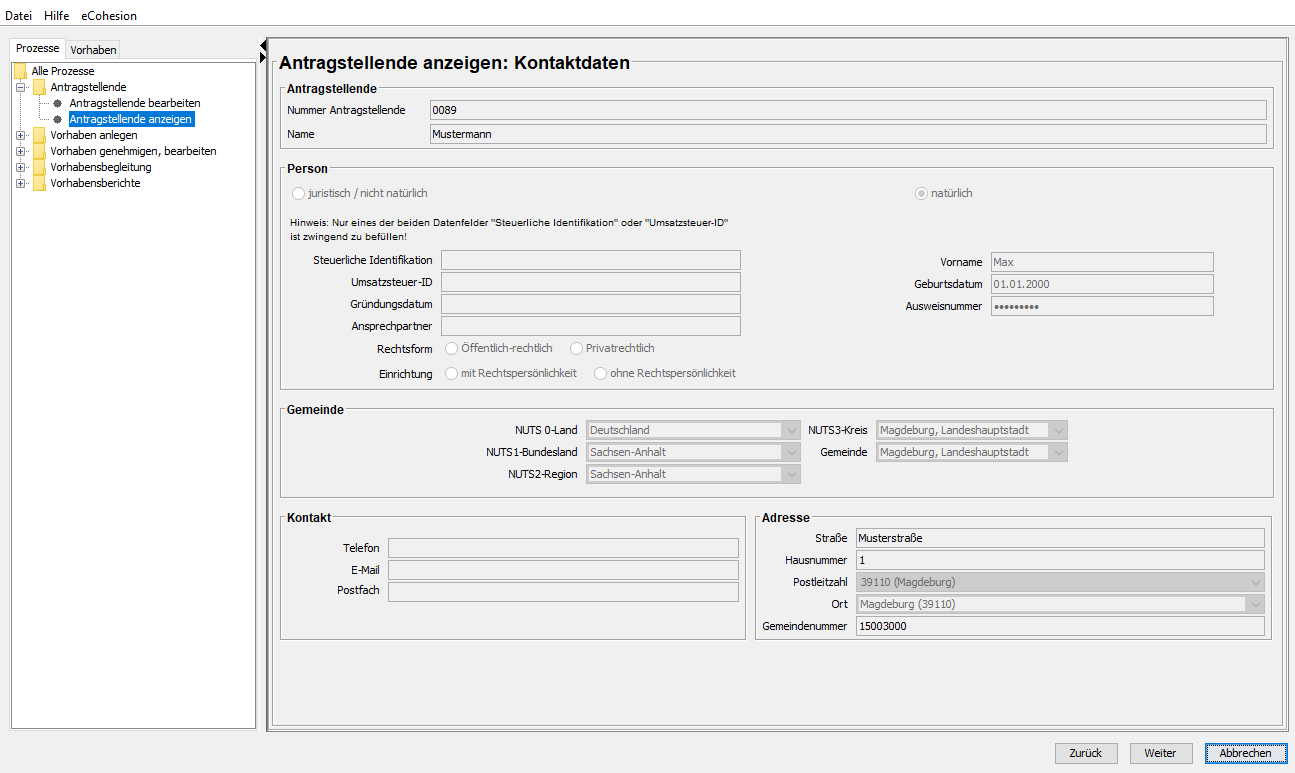Select the juristisch / nicht natürlich radio button
The width and height of the screenshot is (1295, 773).
(297, 193)
